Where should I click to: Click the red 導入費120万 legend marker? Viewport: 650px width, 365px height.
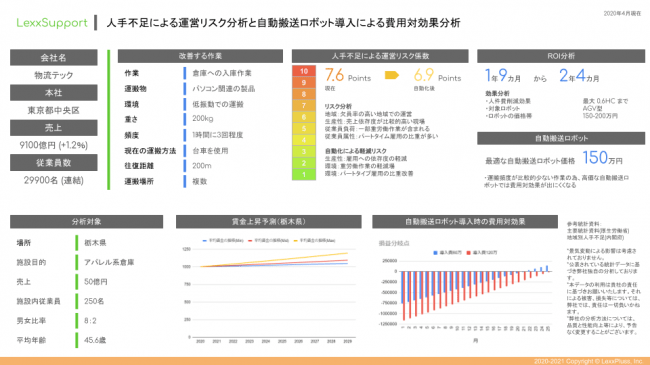(468, 253)
